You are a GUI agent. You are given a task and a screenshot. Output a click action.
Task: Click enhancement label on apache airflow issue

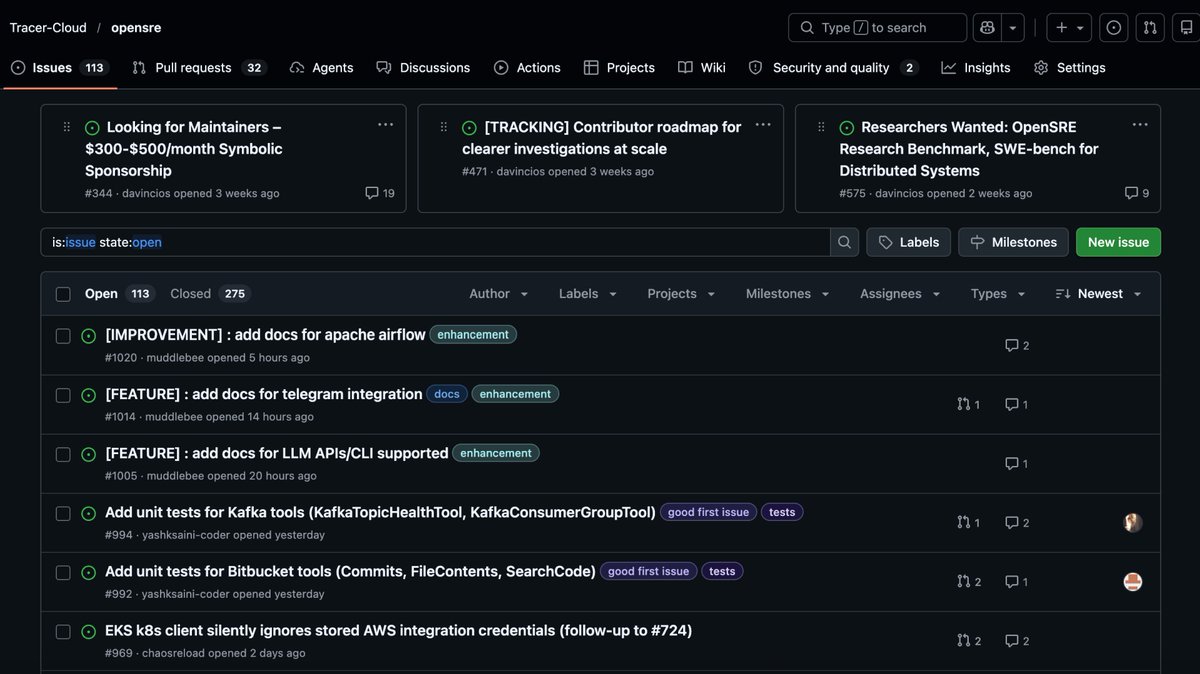click(x=473, y=335)
